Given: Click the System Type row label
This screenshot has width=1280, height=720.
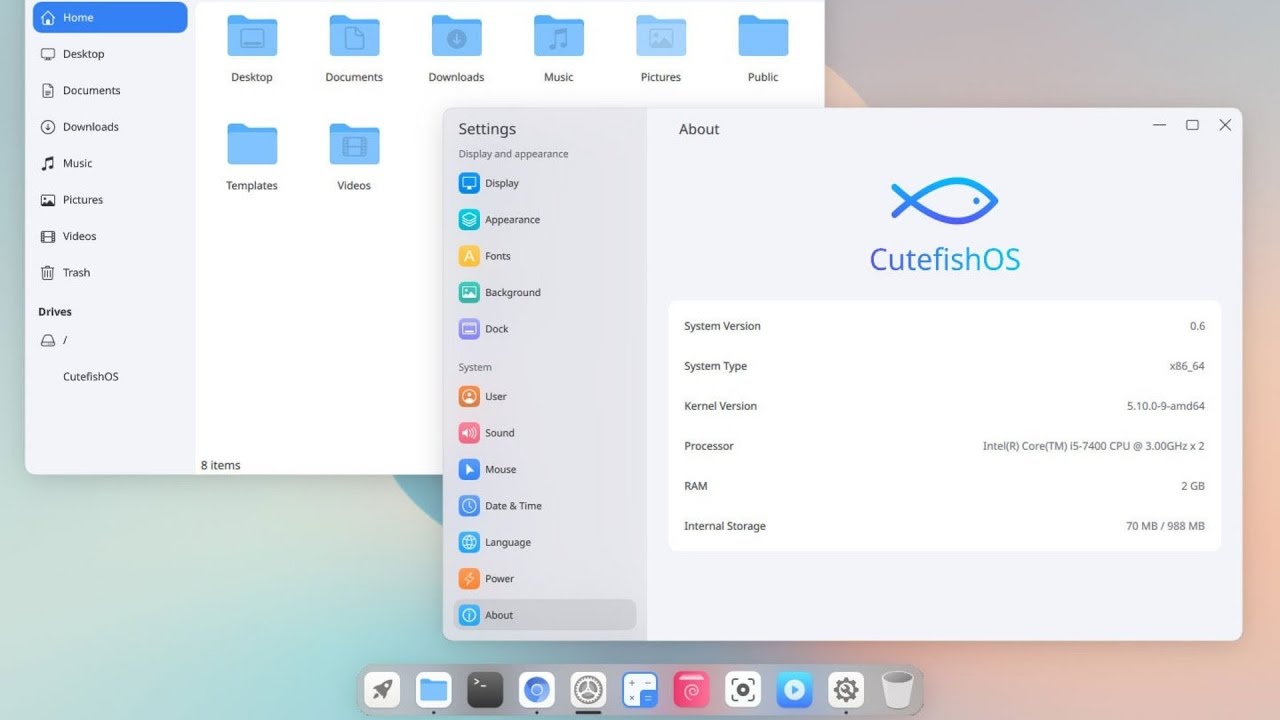Looking at the screenshot, I should coord(715,366).
